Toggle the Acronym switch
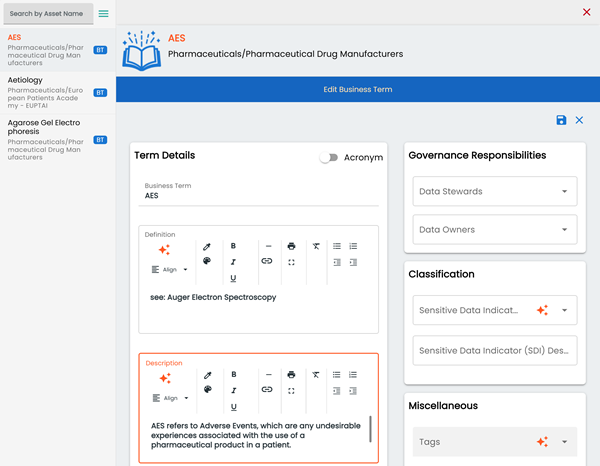Image resolution: width=600 pixels, height=466 pixels. coord(329,157)
